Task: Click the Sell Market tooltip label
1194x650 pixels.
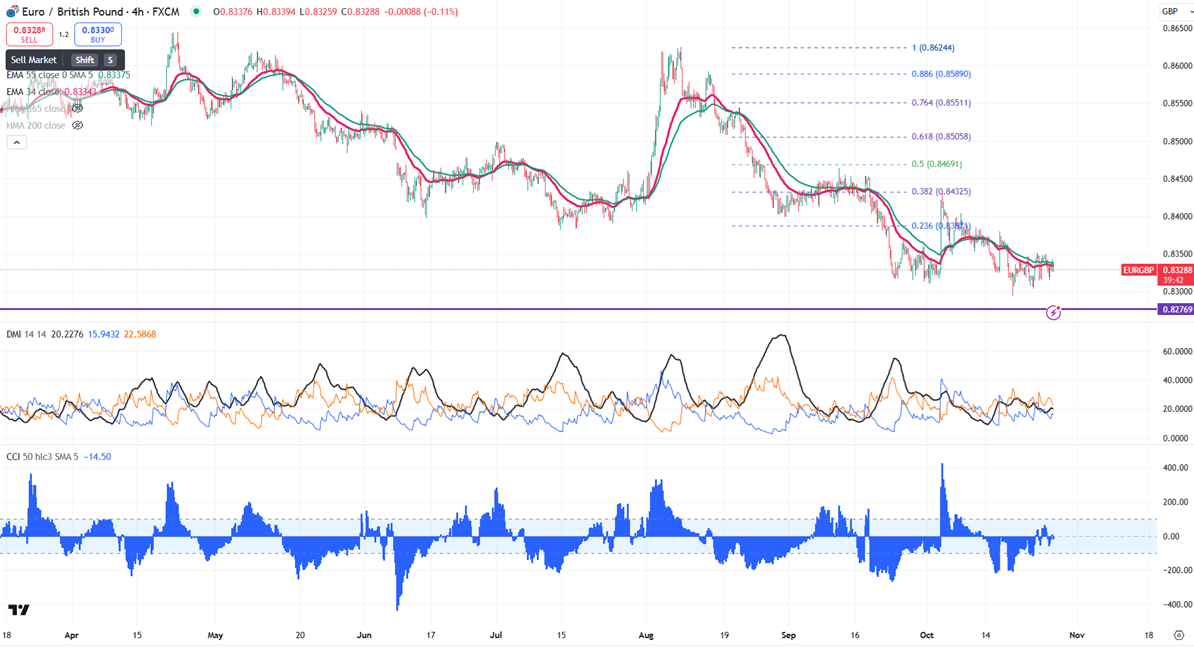Action: [34, 59]
